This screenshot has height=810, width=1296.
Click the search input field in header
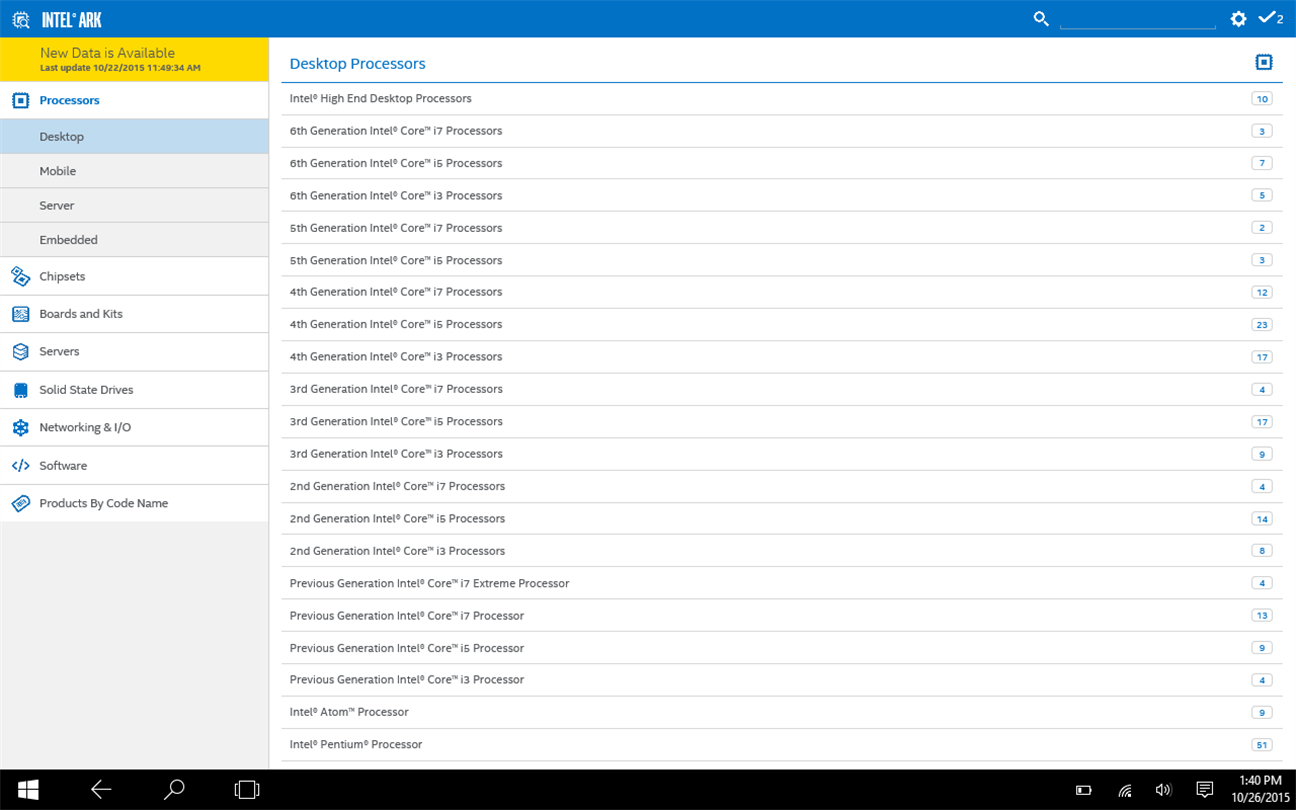point(1138,18)
